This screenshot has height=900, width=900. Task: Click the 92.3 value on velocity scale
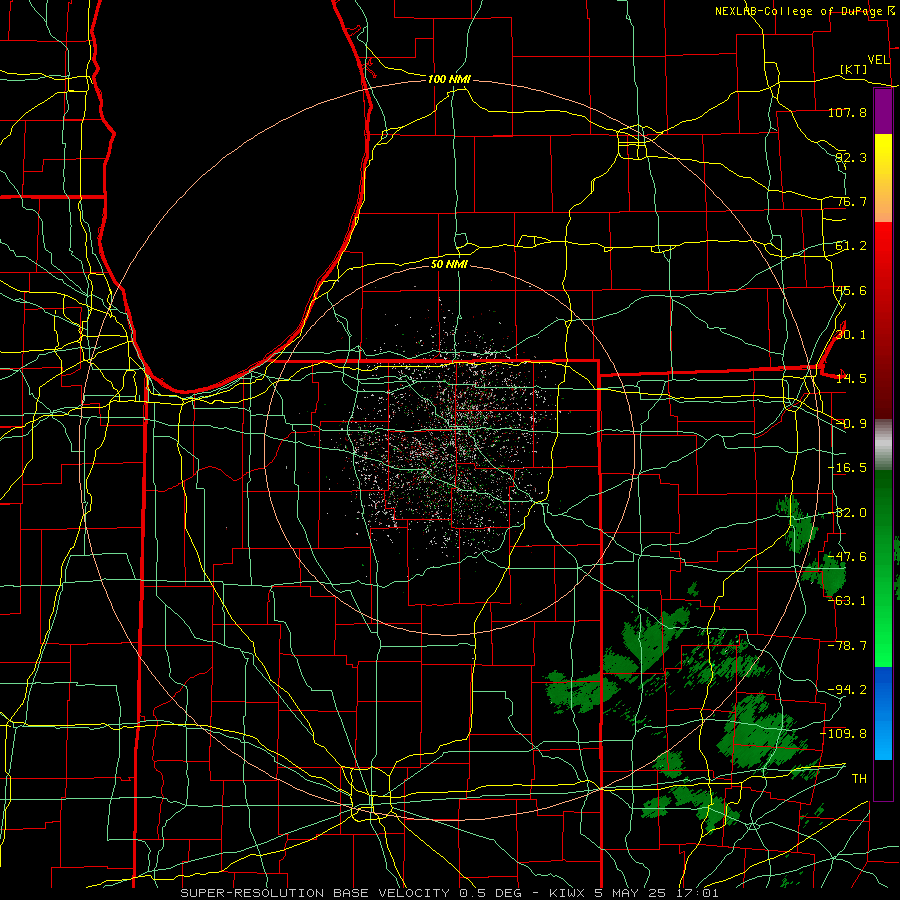[x=851, y=157]
